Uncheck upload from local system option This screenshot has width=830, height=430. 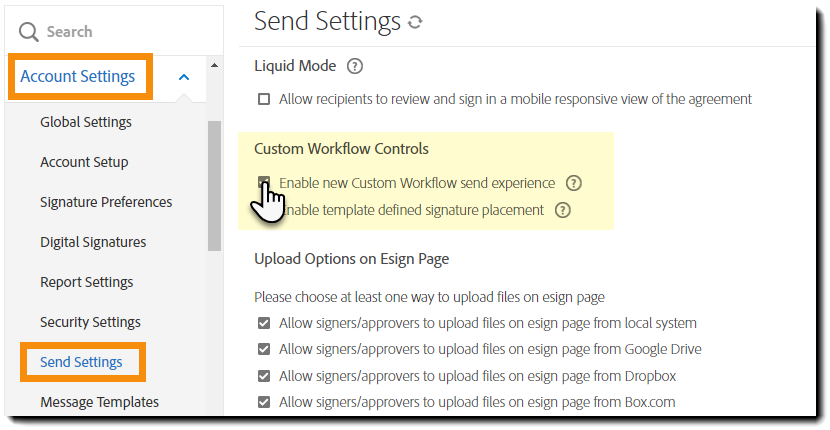264,323
